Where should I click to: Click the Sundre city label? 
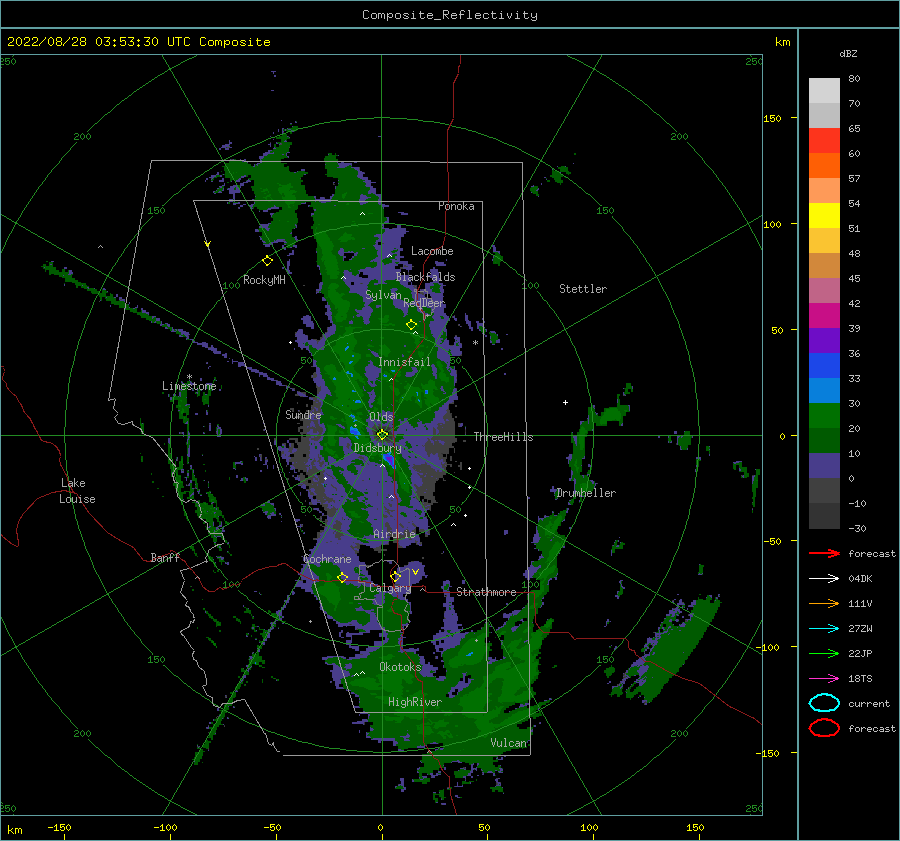click(x=303, y=414)
